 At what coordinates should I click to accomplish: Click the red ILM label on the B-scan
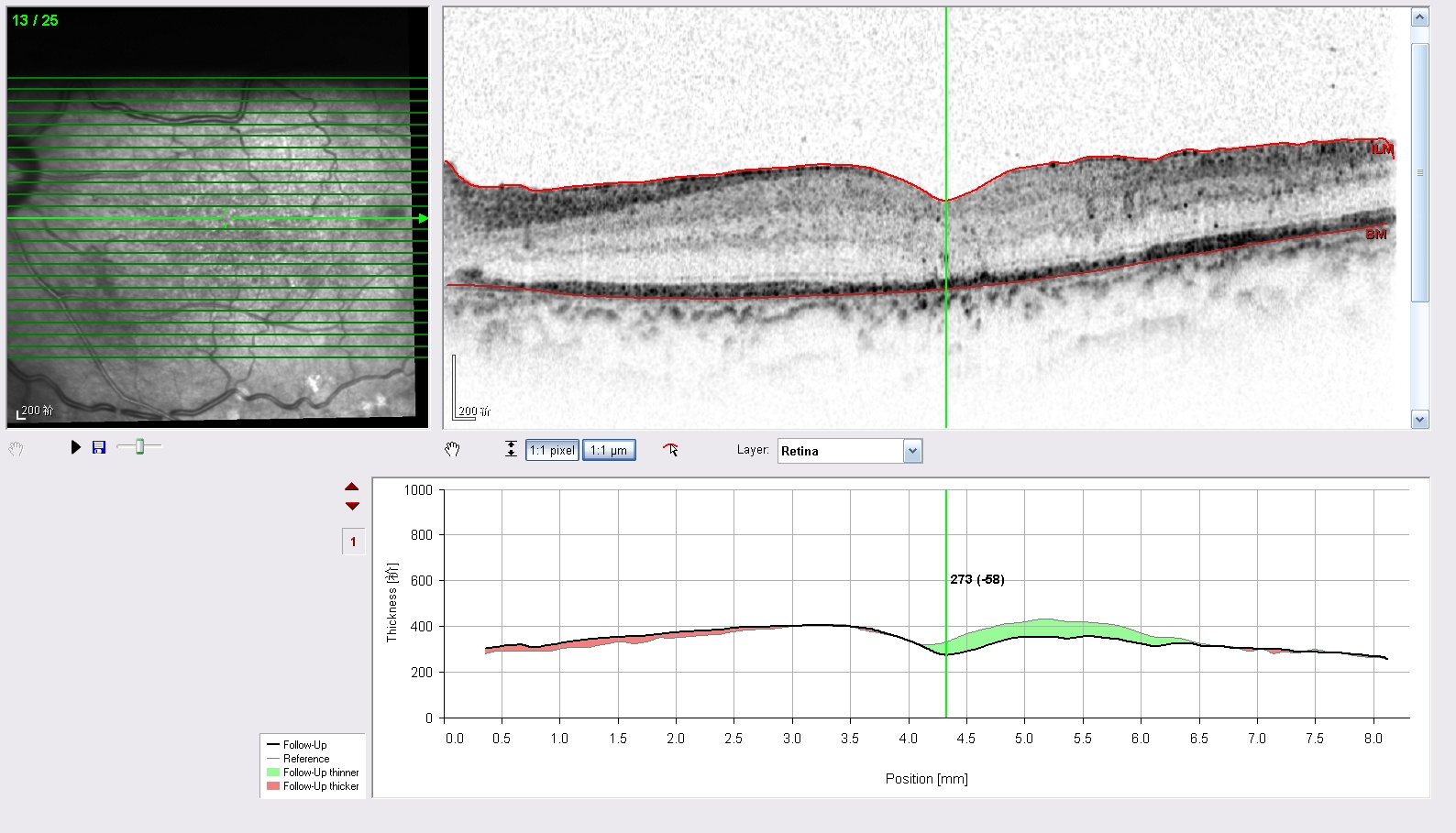point(1382,148)
